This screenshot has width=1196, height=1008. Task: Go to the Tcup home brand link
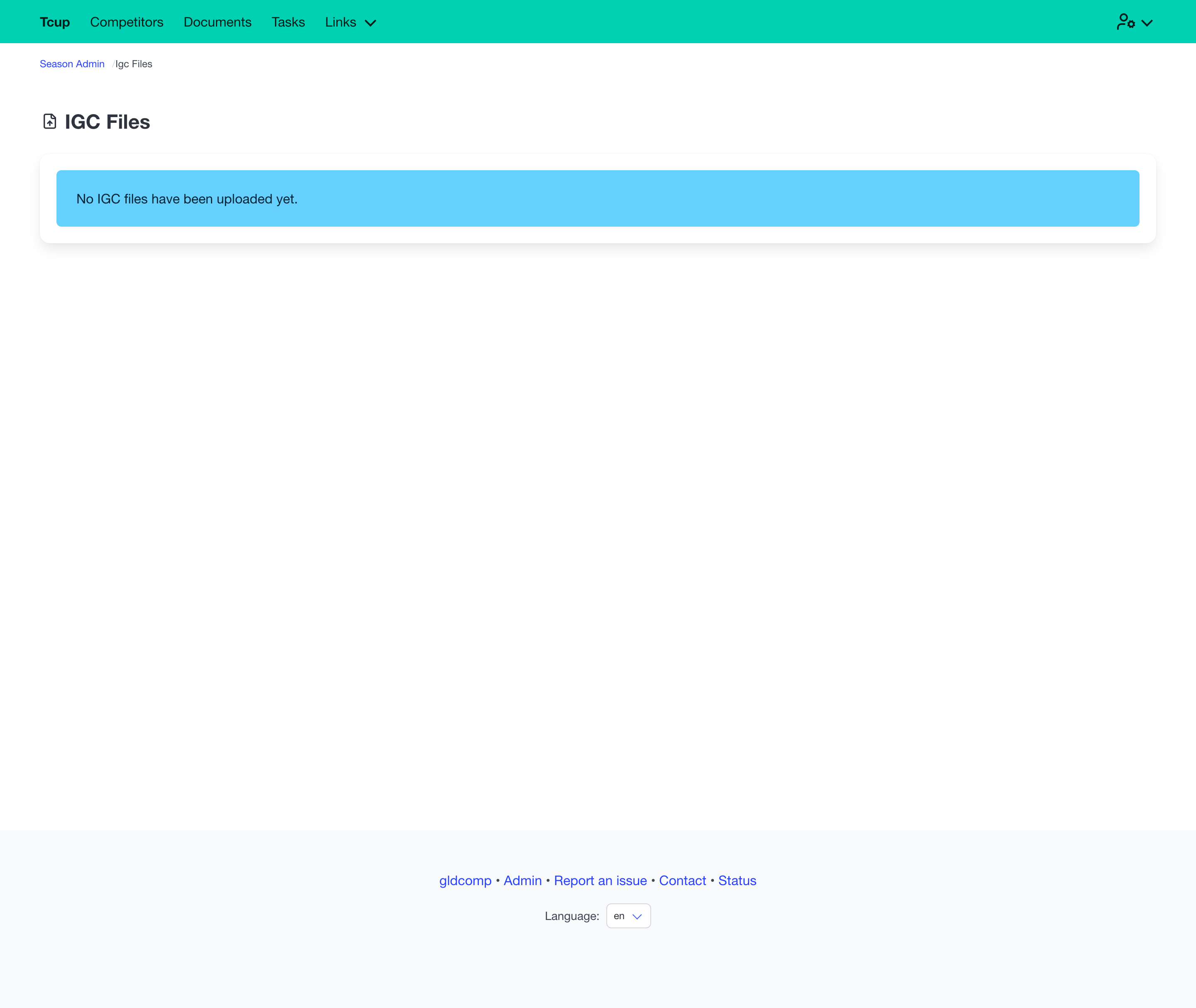pos(55,22)
